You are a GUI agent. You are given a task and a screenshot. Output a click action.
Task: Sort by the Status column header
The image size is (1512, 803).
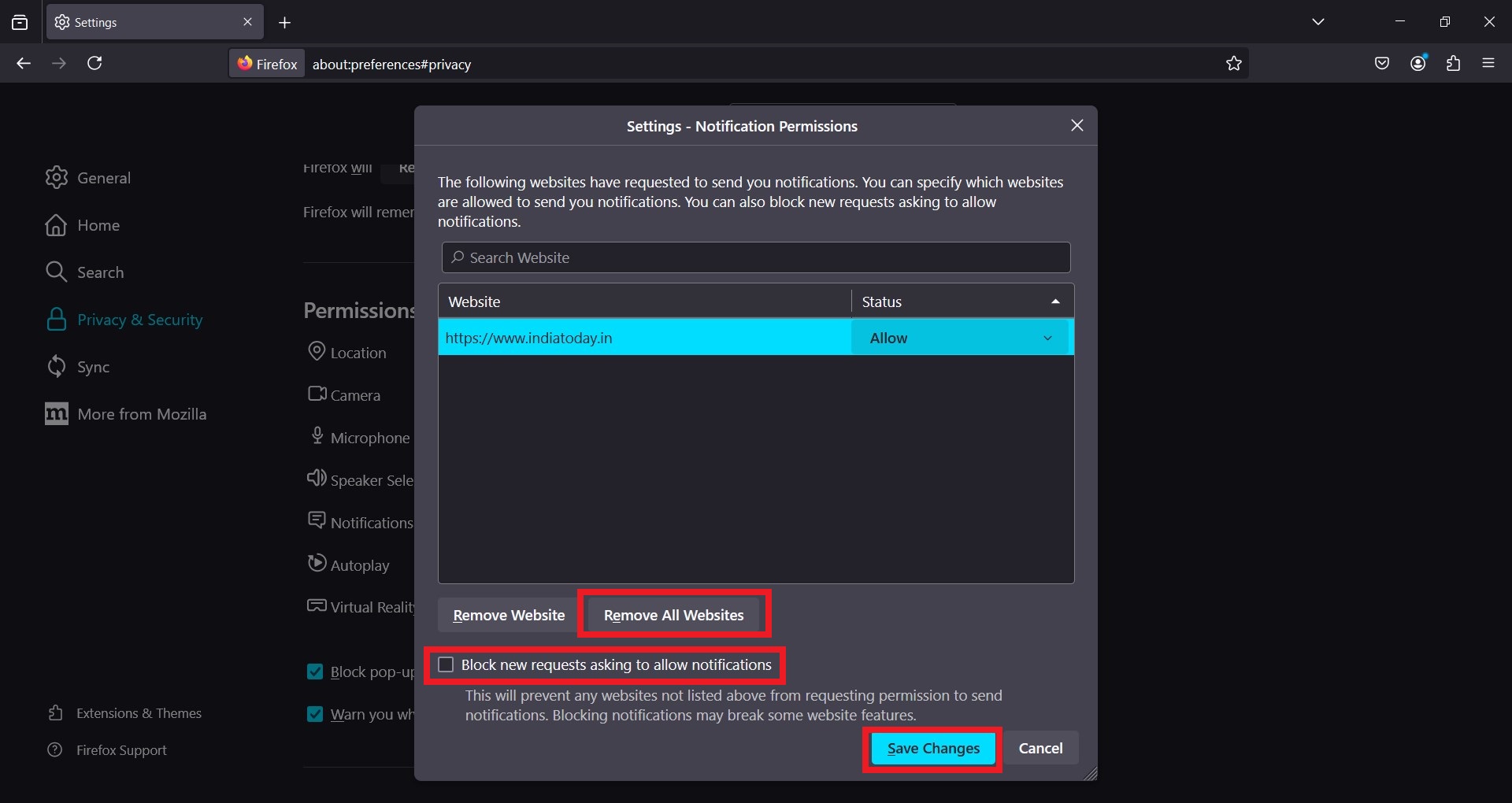coord(962,302)
